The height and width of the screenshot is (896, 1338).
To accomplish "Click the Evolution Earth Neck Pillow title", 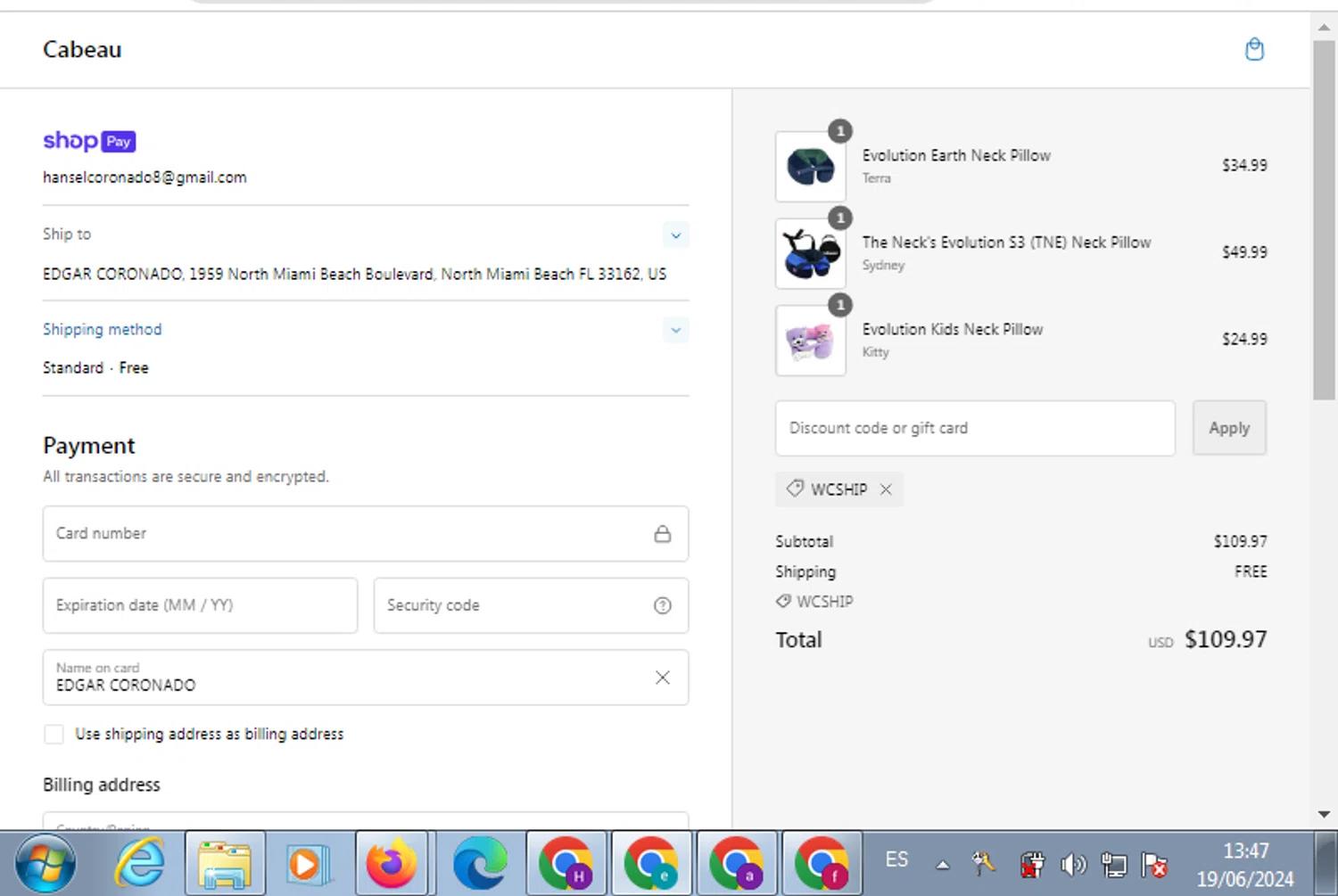I will pyautogui.click(x=956, y=155).
